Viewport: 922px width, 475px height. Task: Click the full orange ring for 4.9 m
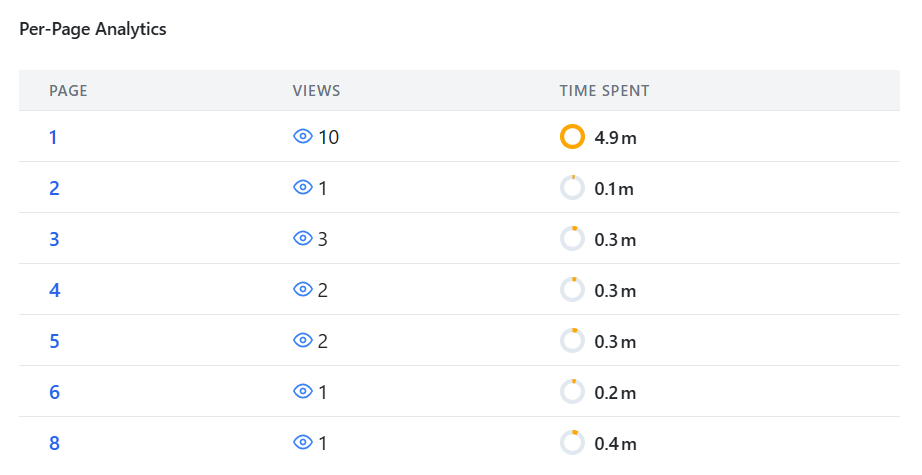pyautogui.click(x=572, y=137)
